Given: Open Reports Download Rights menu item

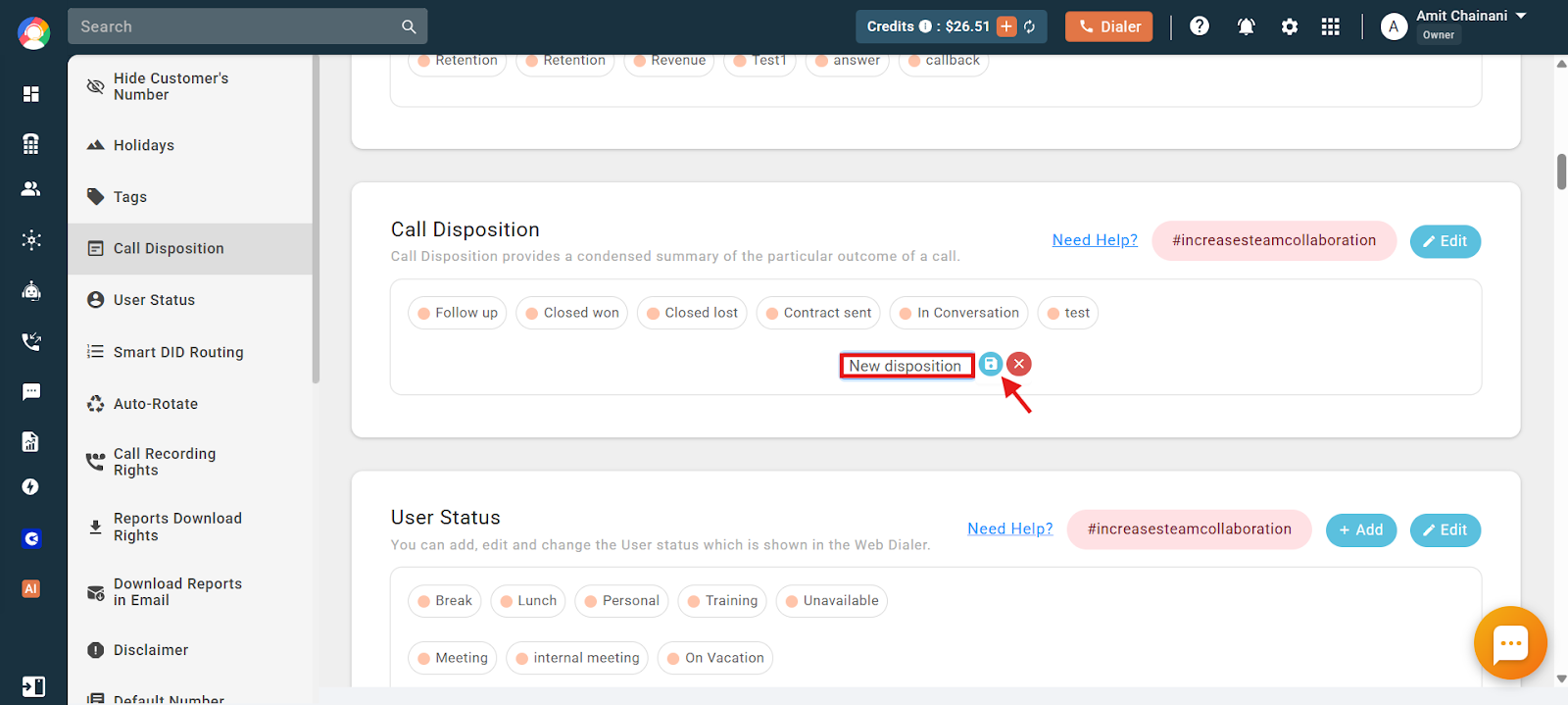Looking at the screenshot, I should click(190, 527).
